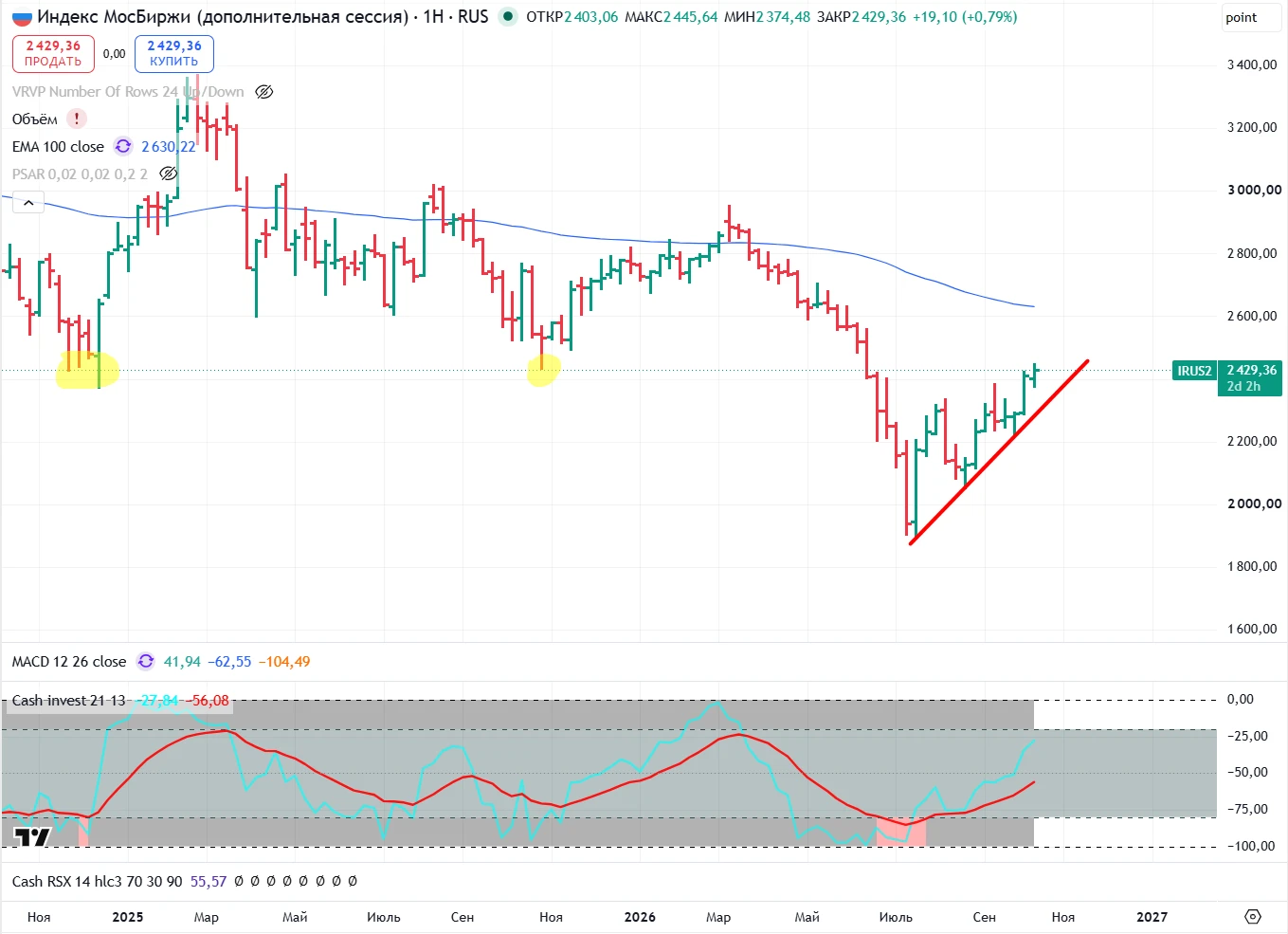Click the 2025 label on the time axis

pos(128,916)
